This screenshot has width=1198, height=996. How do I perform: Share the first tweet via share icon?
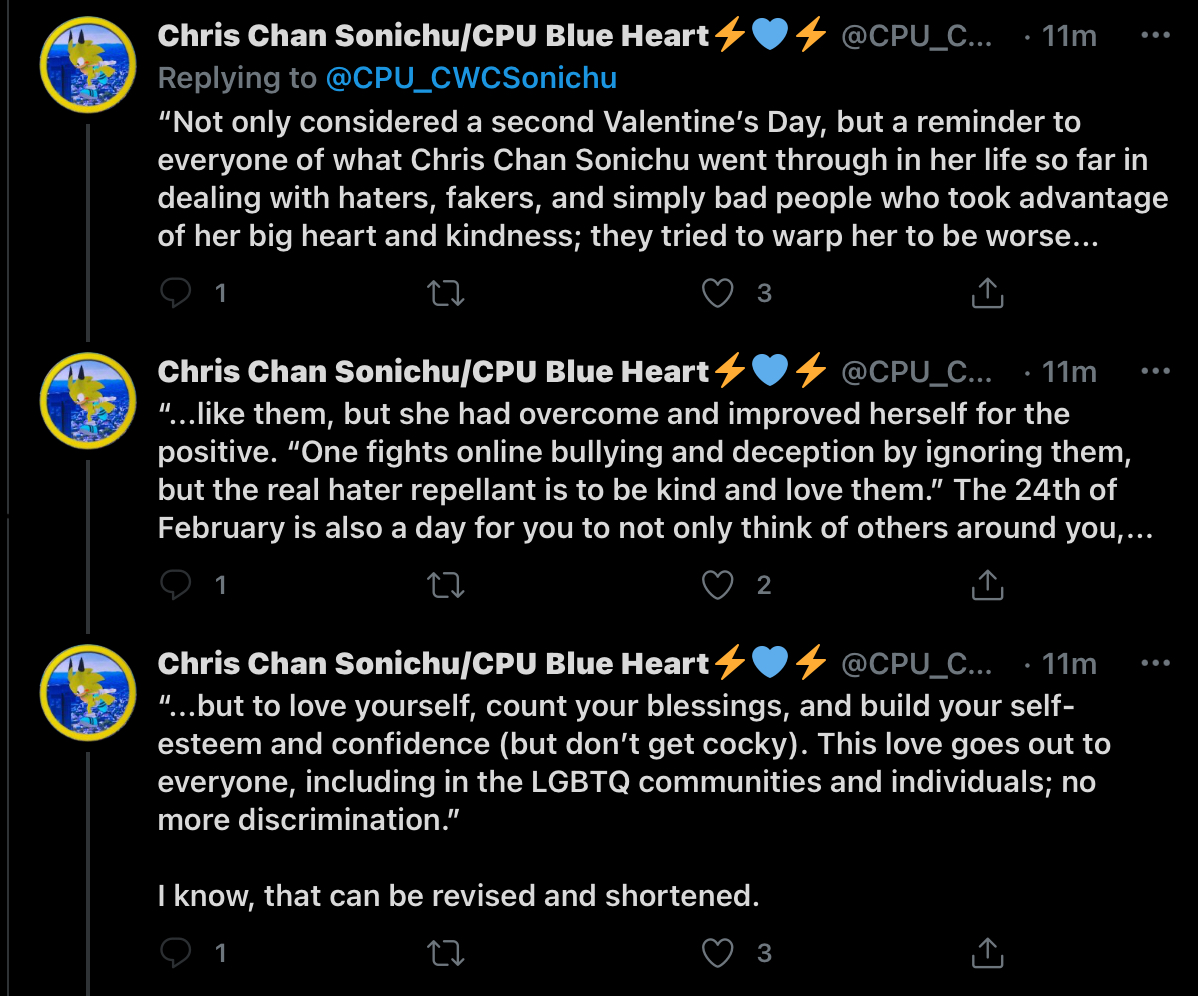coord(987,293)
